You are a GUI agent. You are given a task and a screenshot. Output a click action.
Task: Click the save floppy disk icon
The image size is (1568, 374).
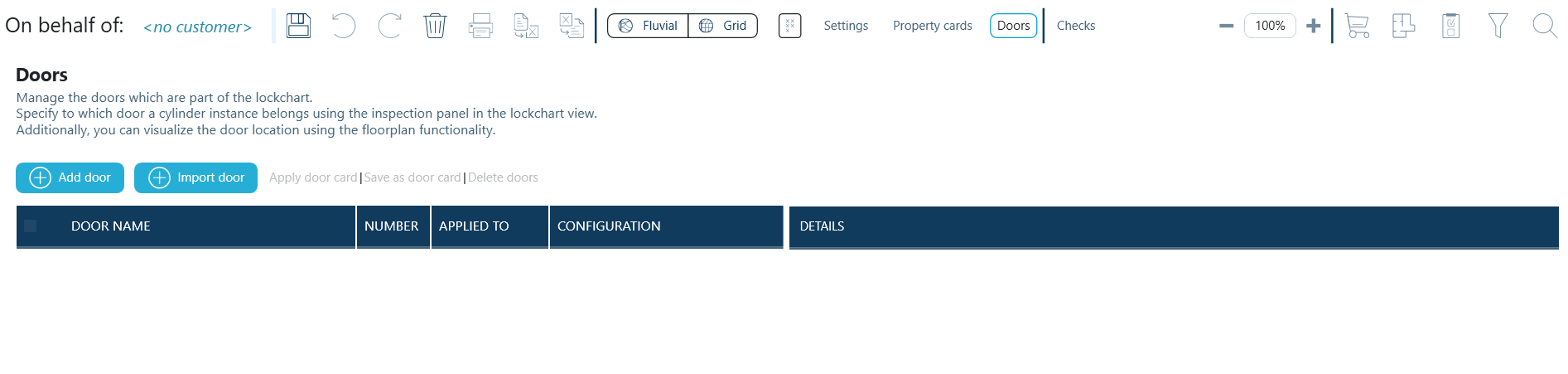[298, 26]
